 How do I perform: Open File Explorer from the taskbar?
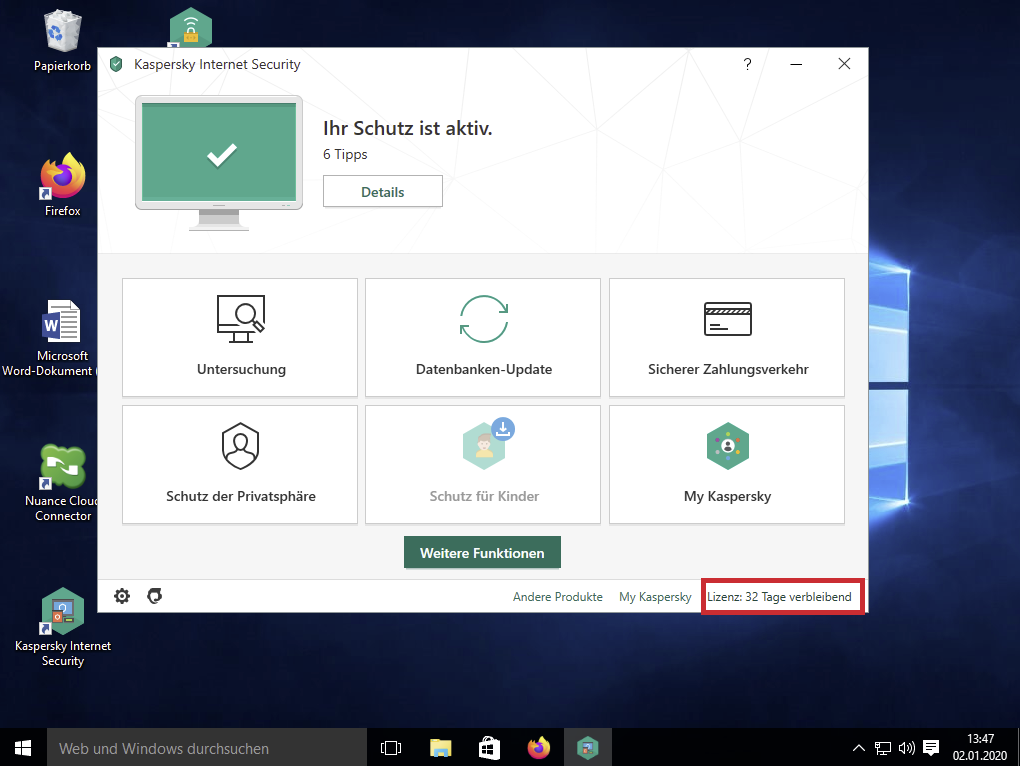440,748
